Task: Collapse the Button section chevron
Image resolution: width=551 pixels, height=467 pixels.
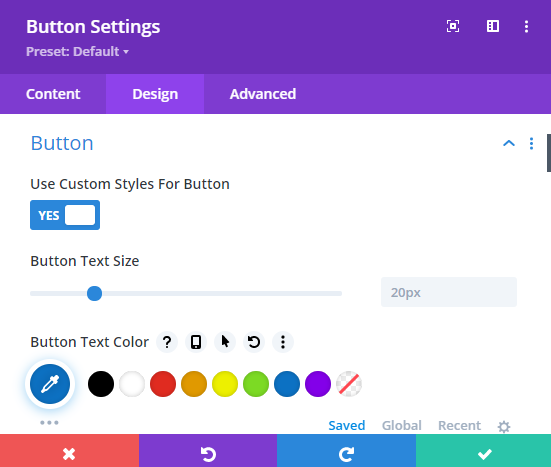Action: pos(509,143)
